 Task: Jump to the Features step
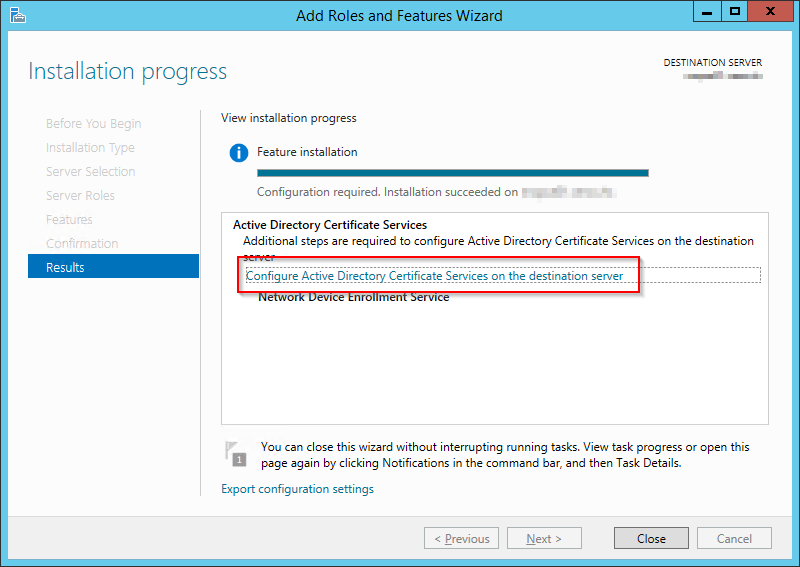(69, 220)
